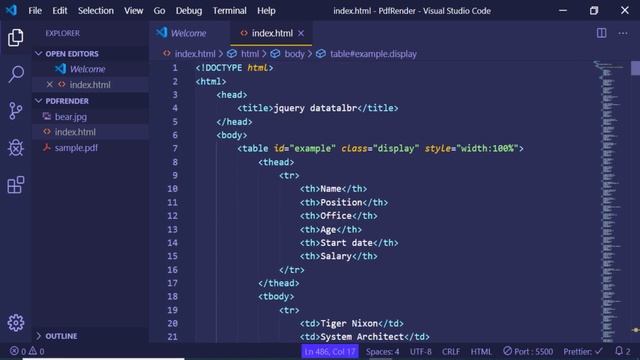Click the <th>Name</th> line

pos(333,189)
